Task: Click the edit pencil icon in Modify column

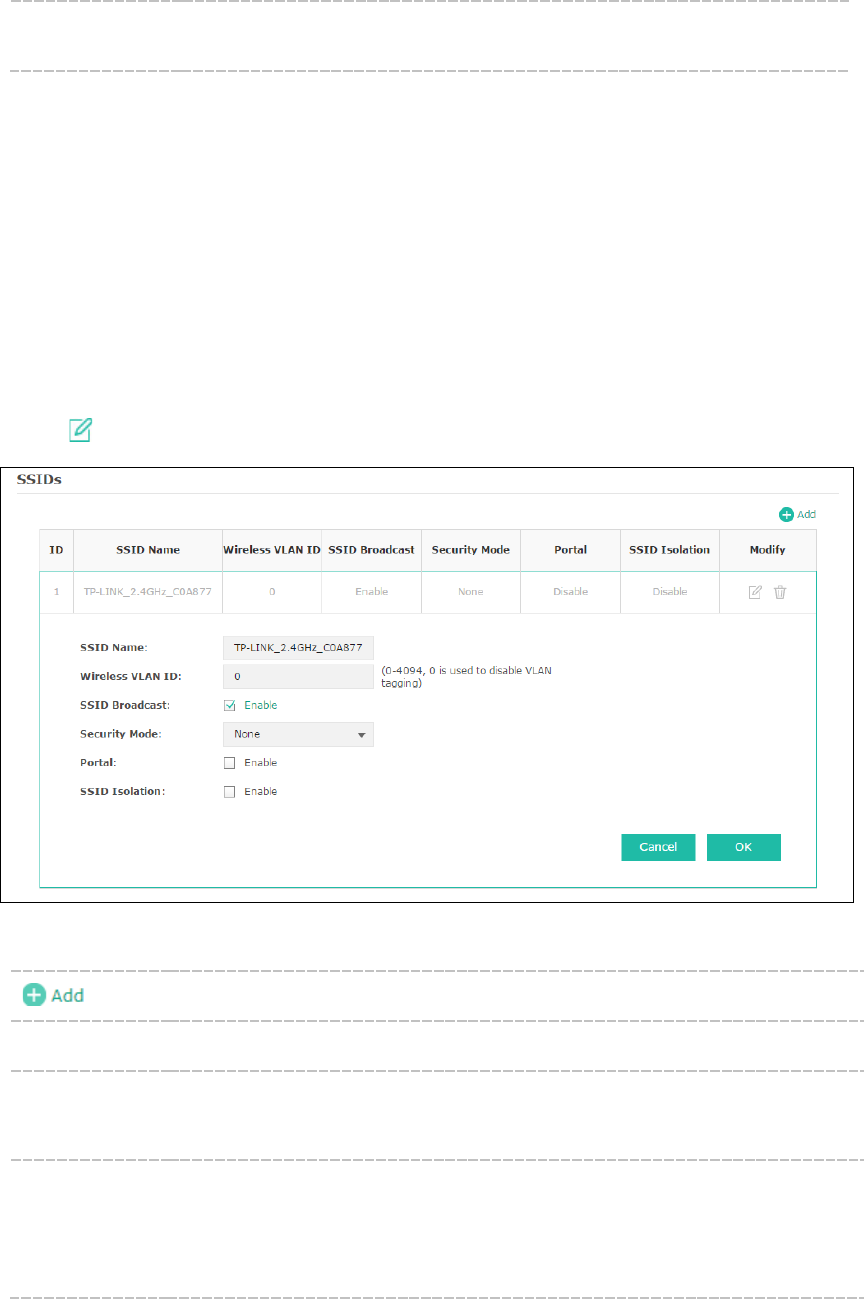Action: (x=755, y=592)
